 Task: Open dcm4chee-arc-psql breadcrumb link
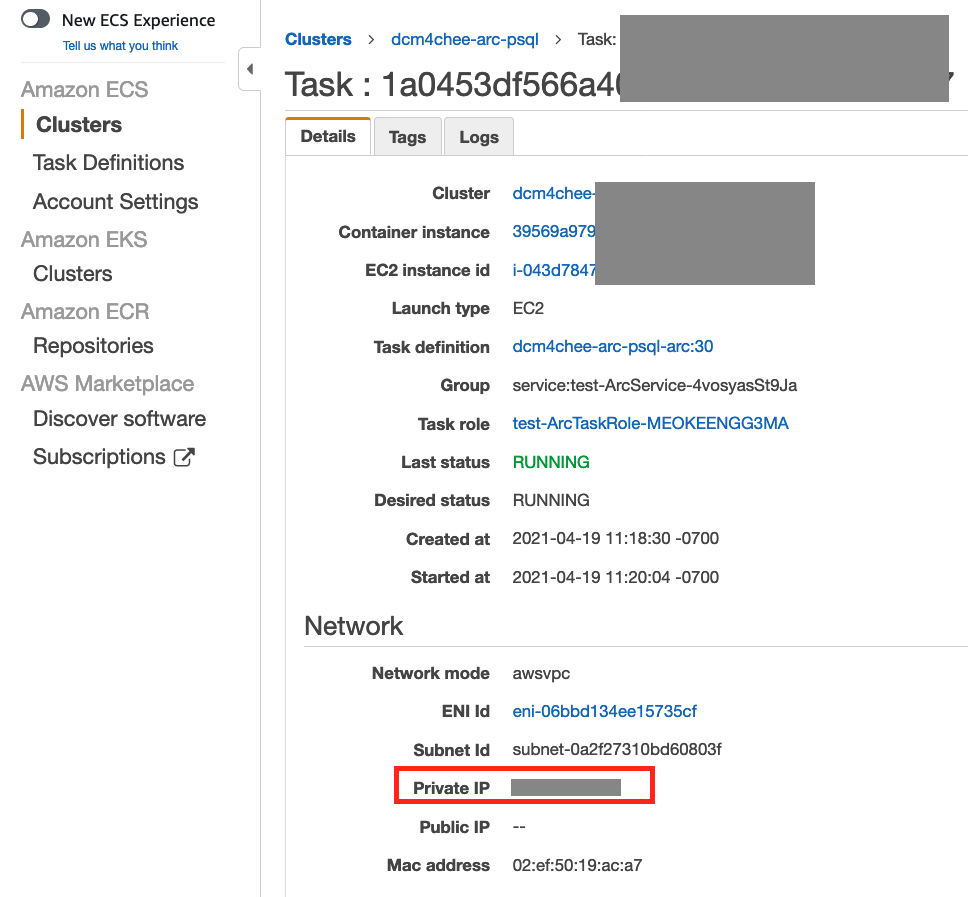coord(465,40)
